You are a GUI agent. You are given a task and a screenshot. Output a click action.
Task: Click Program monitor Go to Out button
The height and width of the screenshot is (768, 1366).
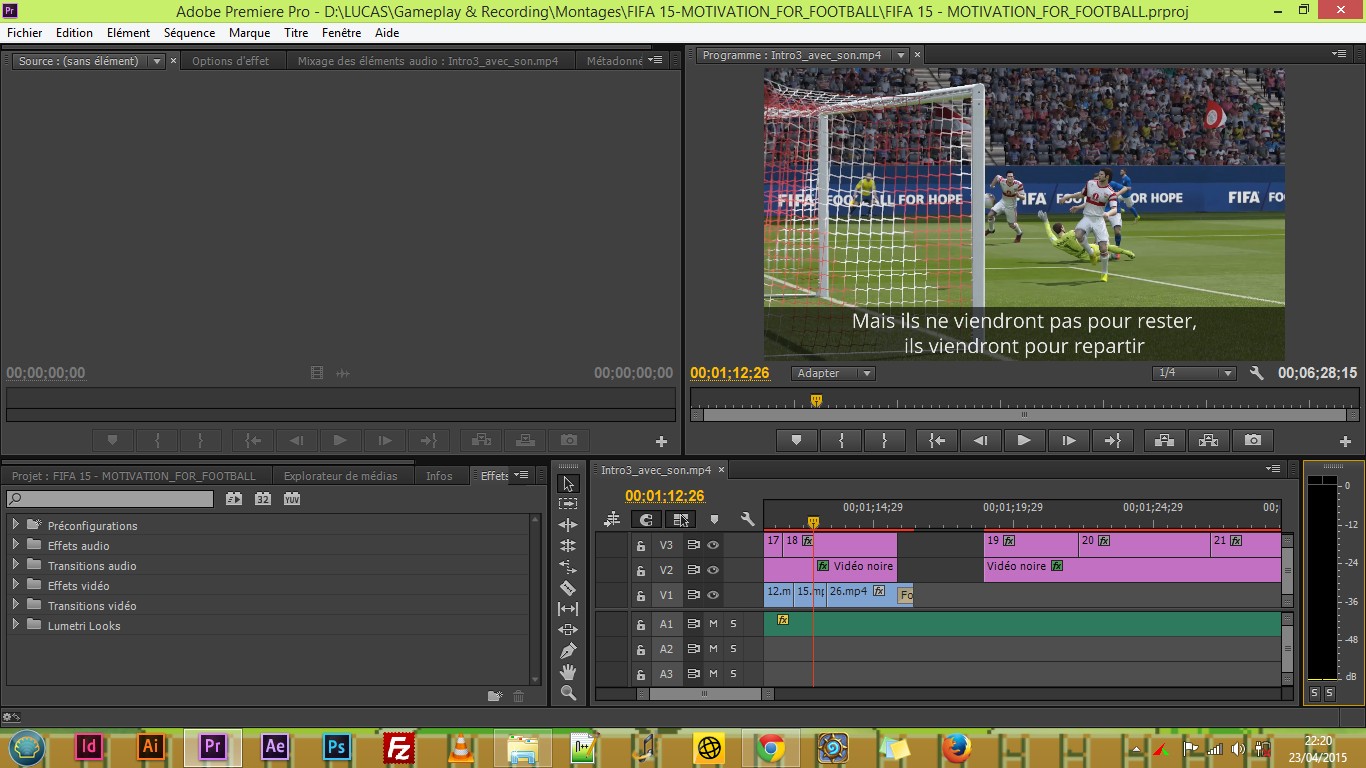pos(1112,440)
